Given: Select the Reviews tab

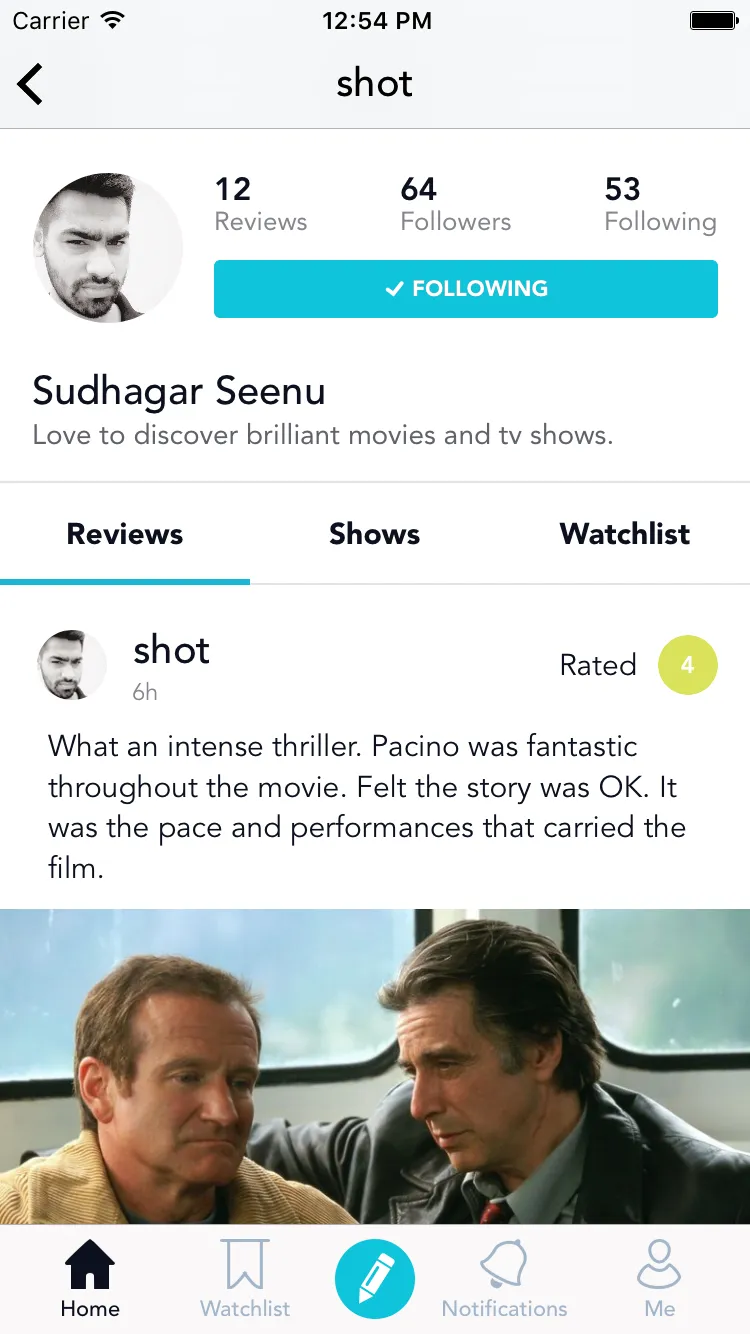Looking at the screenshot, I should click(125, 534).
